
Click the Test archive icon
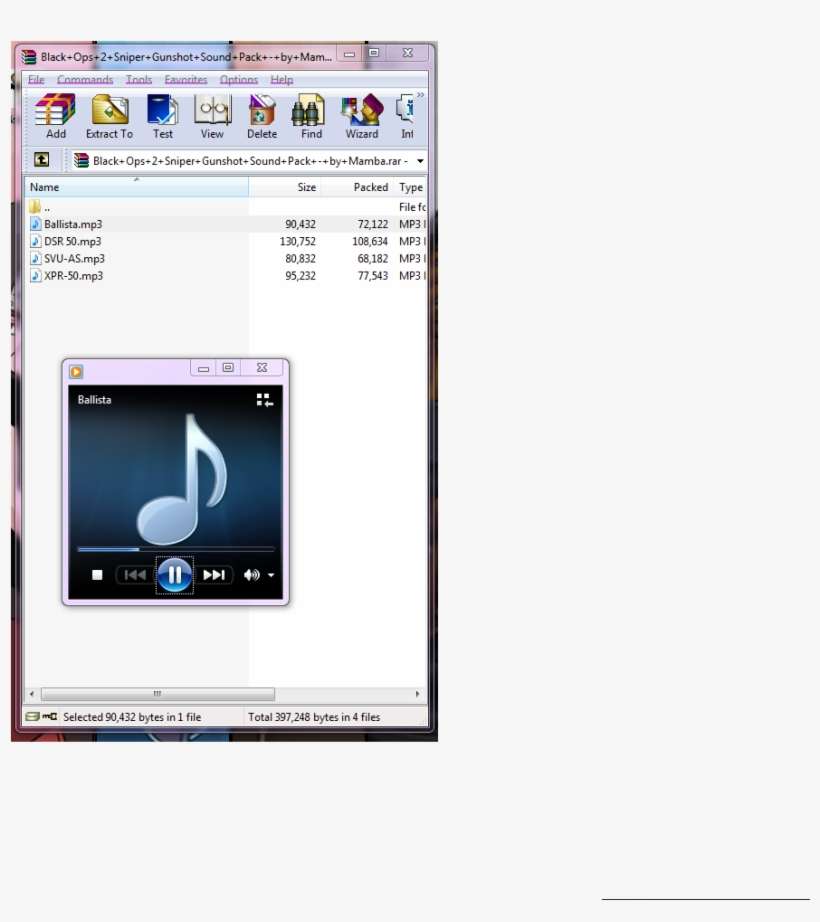click(x=162, y=115)
